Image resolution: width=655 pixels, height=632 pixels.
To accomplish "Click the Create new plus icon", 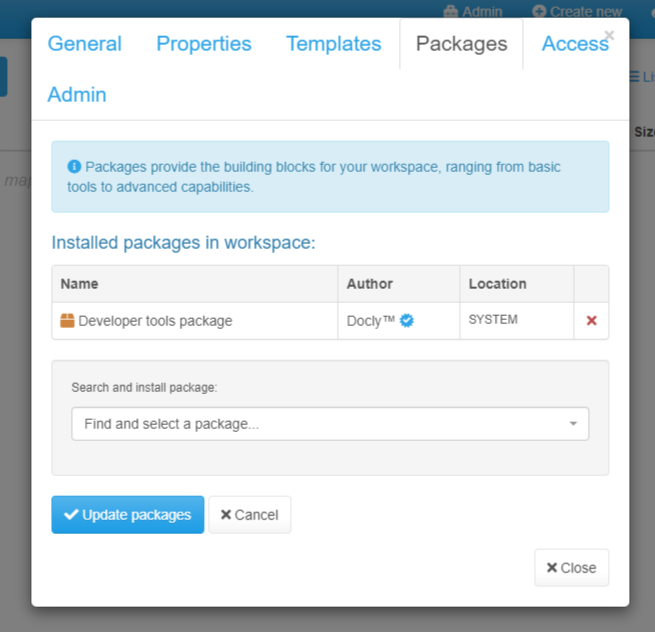I will coord(540,11).
